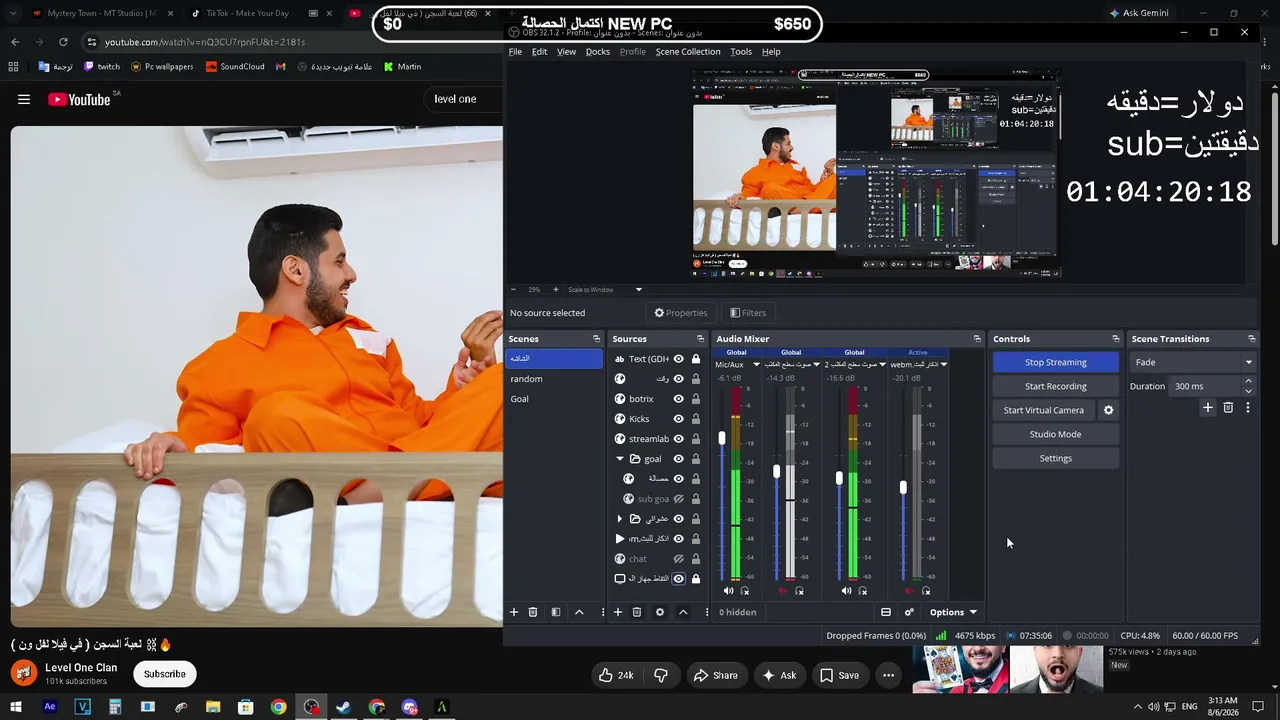This screenshot has height=720, width=1280.
Task: Remove scene transition with trash icon
Action: pyautogui.click(x=1229, y=408)
